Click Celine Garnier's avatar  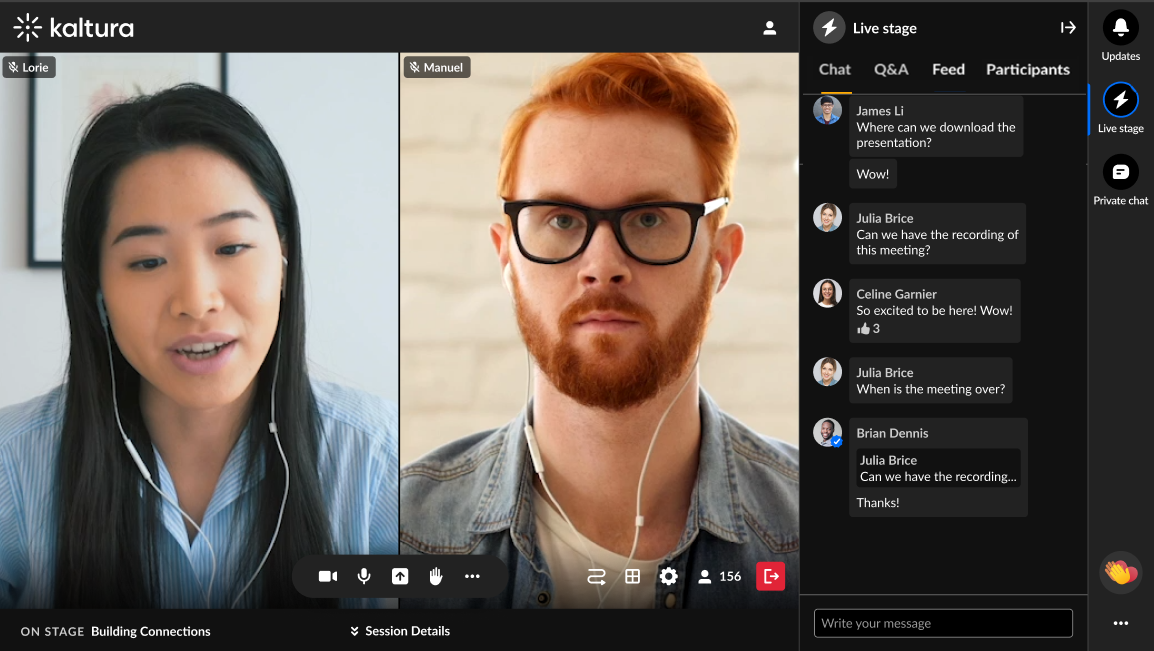point(827,293)
